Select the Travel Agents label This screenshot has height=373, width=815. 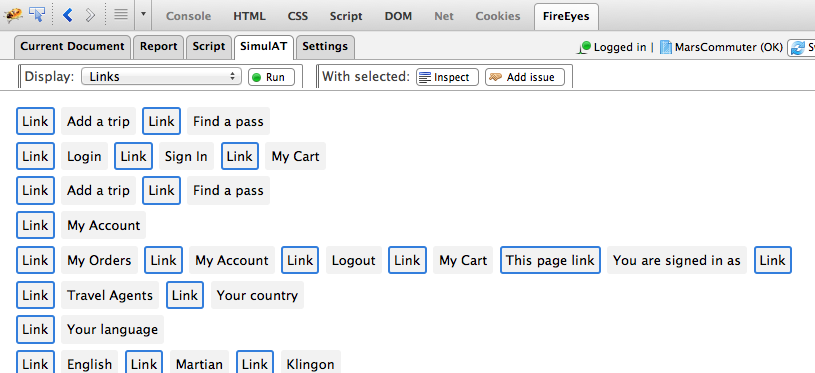pos(110,295)
